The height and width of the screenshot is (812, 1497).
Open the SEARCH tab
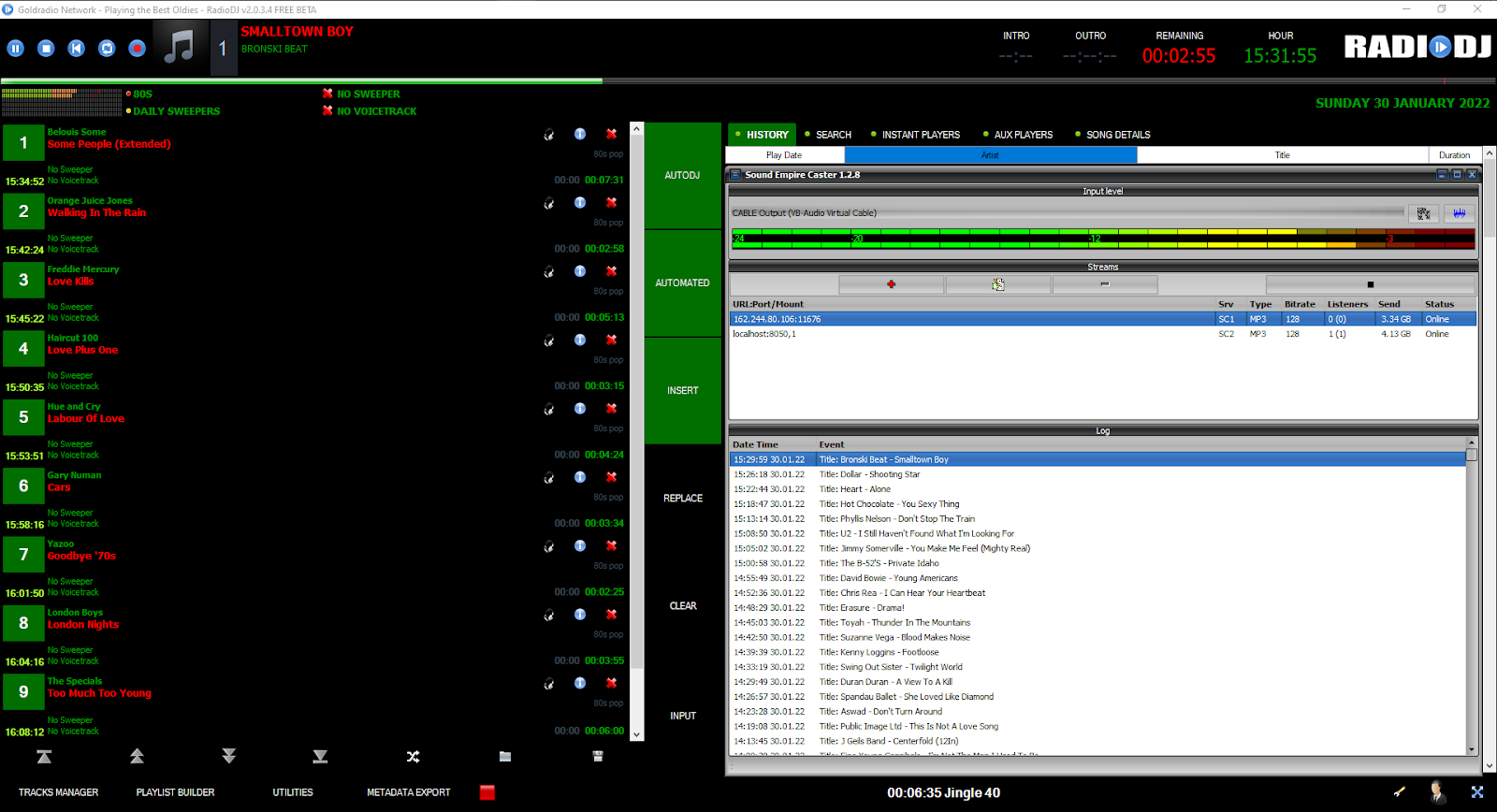pos(828,135)
